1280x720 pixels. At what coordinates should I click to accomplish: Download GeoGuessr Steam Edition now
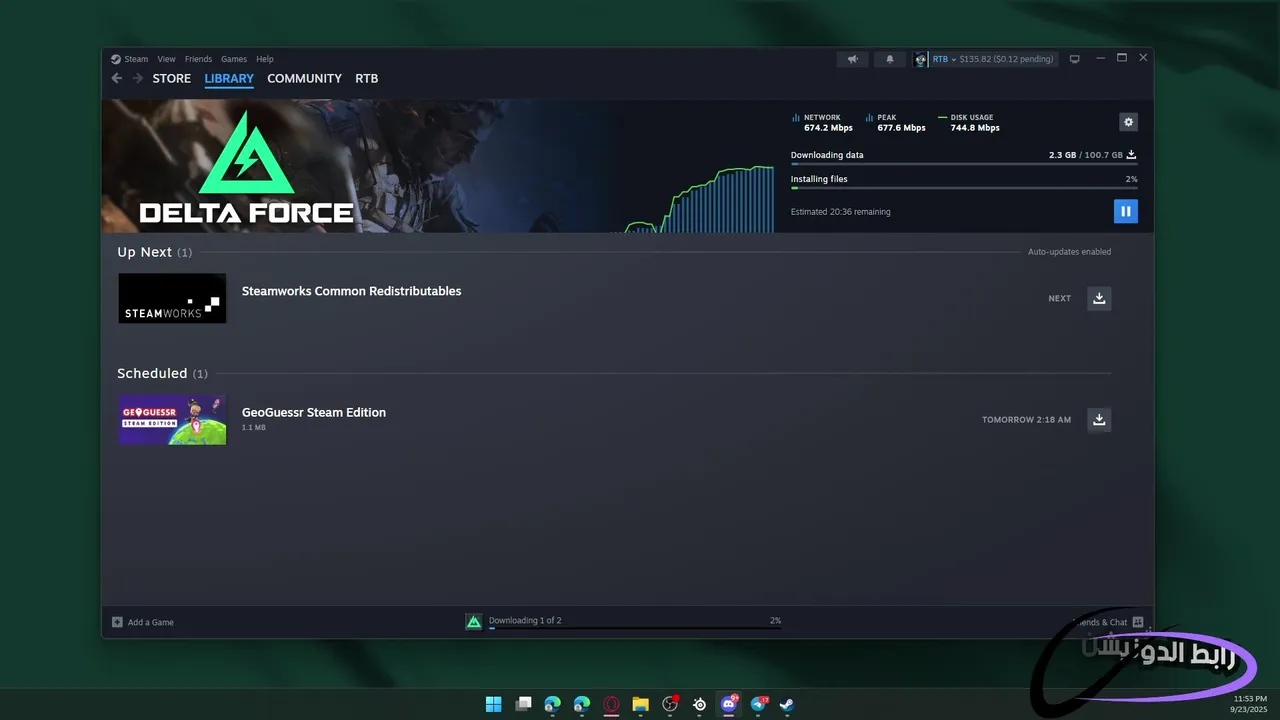[1099, 419]
